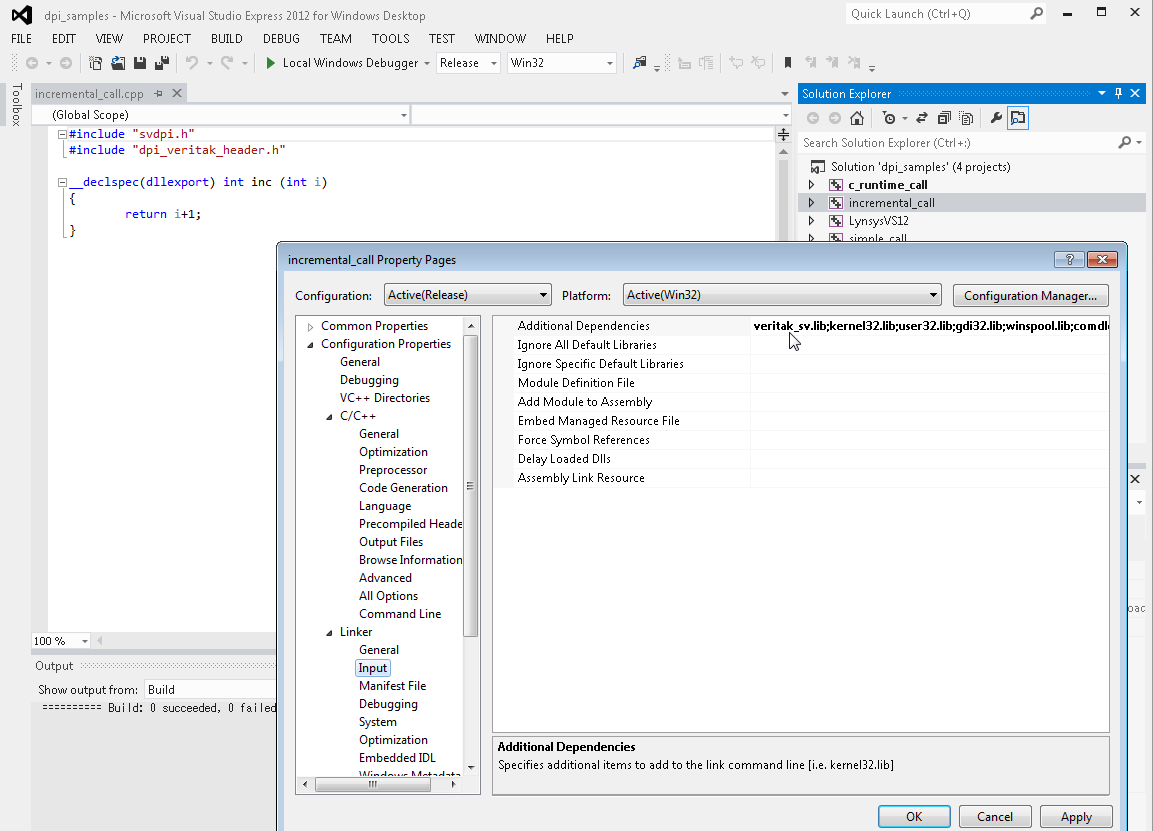Open the EDIT menu

point(64,39)
